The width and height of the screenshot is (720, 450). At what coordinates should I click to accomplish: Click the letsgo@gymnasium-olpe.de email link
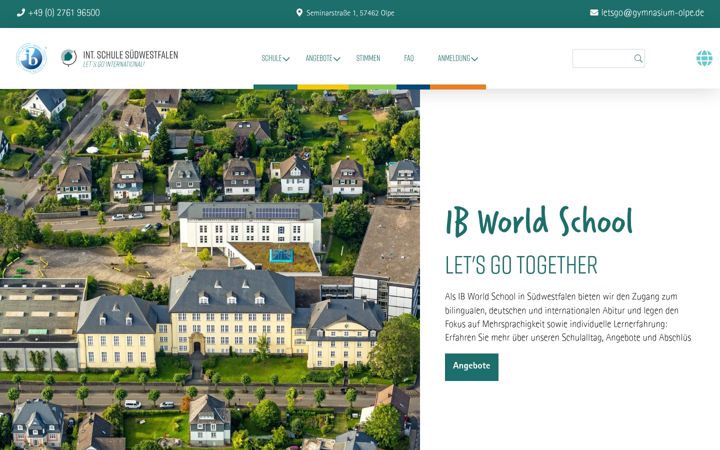point(652,12)
